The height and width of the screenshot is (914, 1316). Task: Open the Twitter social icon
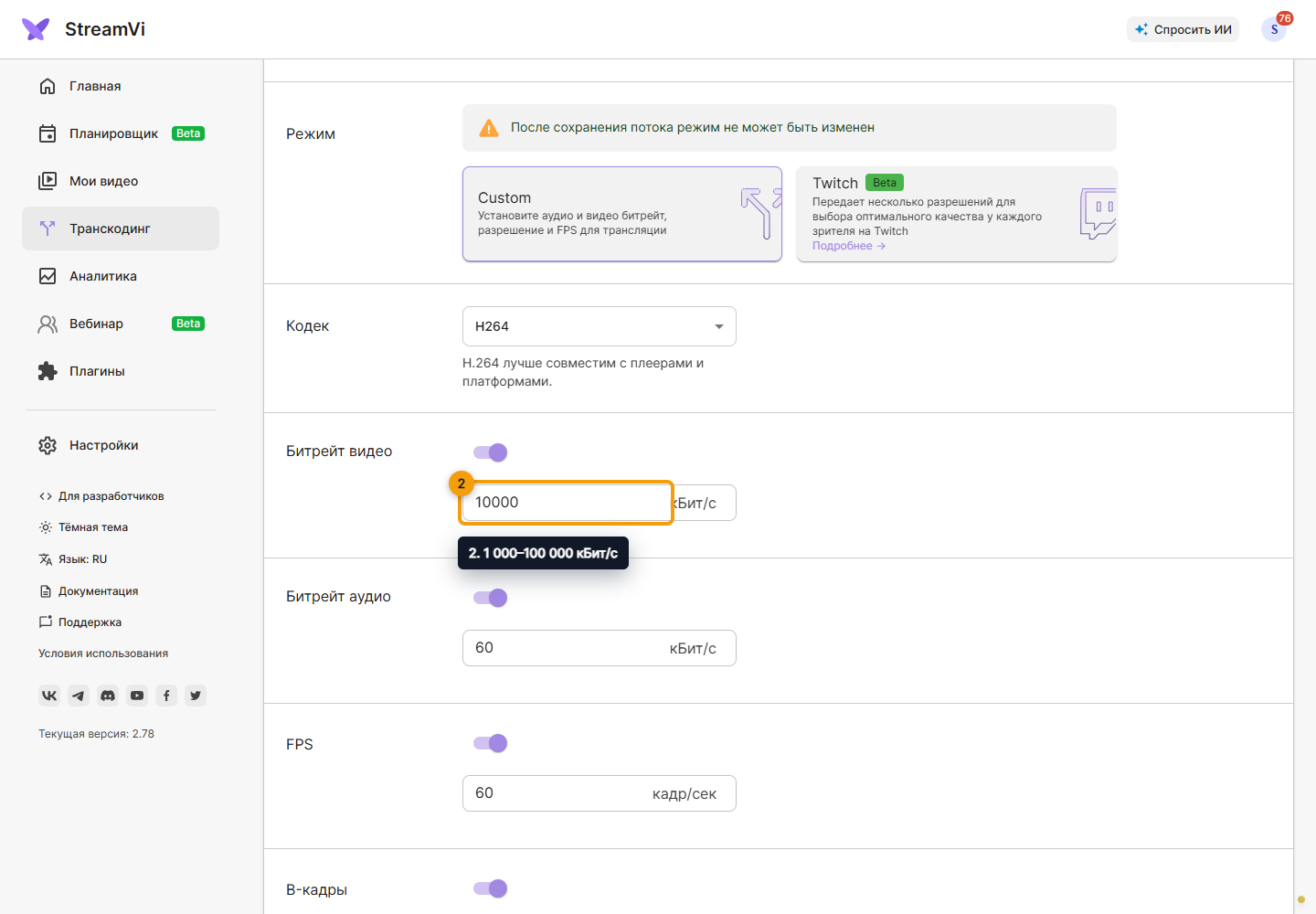click(196, 696)
